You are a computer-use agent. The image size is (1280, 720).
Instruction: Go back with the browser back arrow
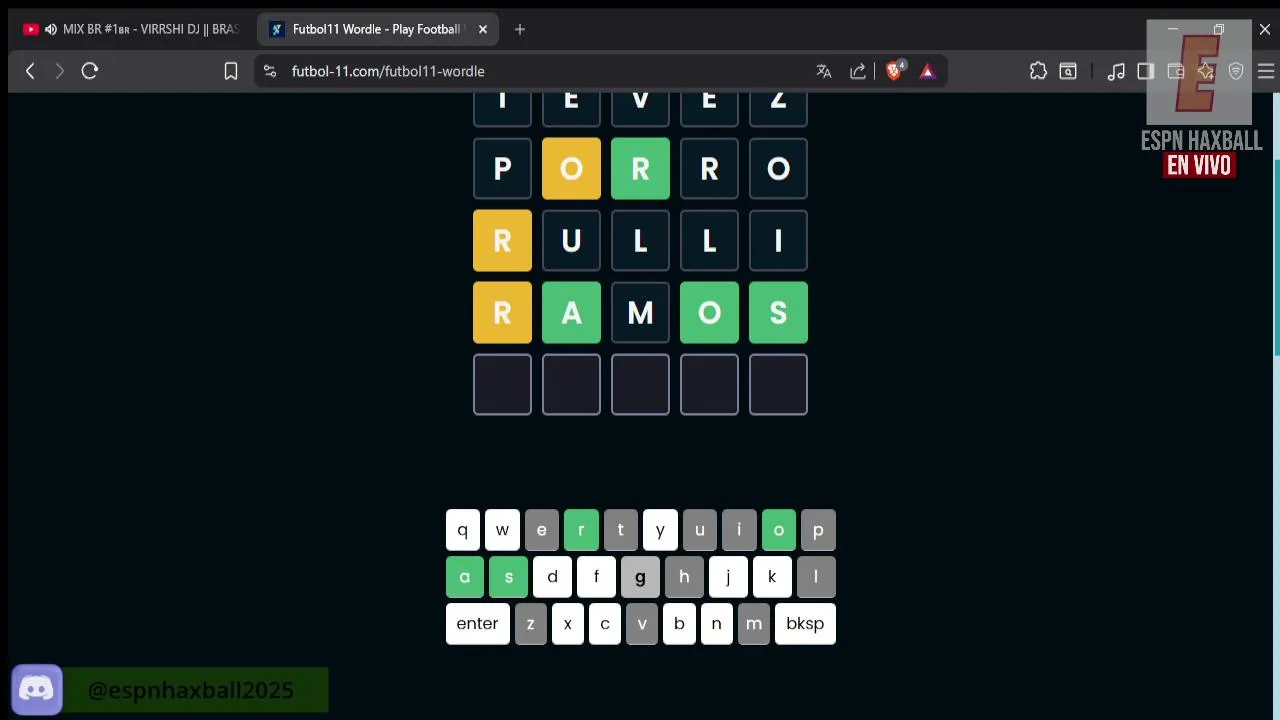pos(30,71)
